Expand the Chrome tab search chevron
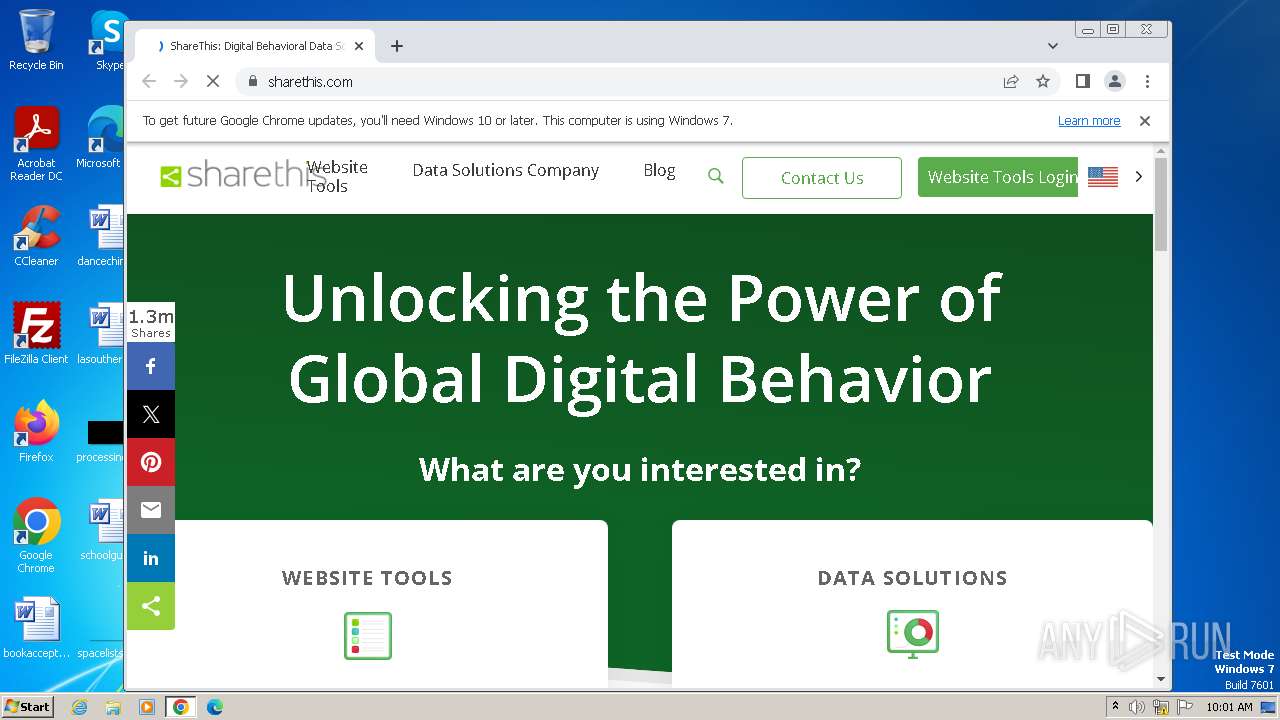Screen dimensions: 1280x720 (1052, 46)
